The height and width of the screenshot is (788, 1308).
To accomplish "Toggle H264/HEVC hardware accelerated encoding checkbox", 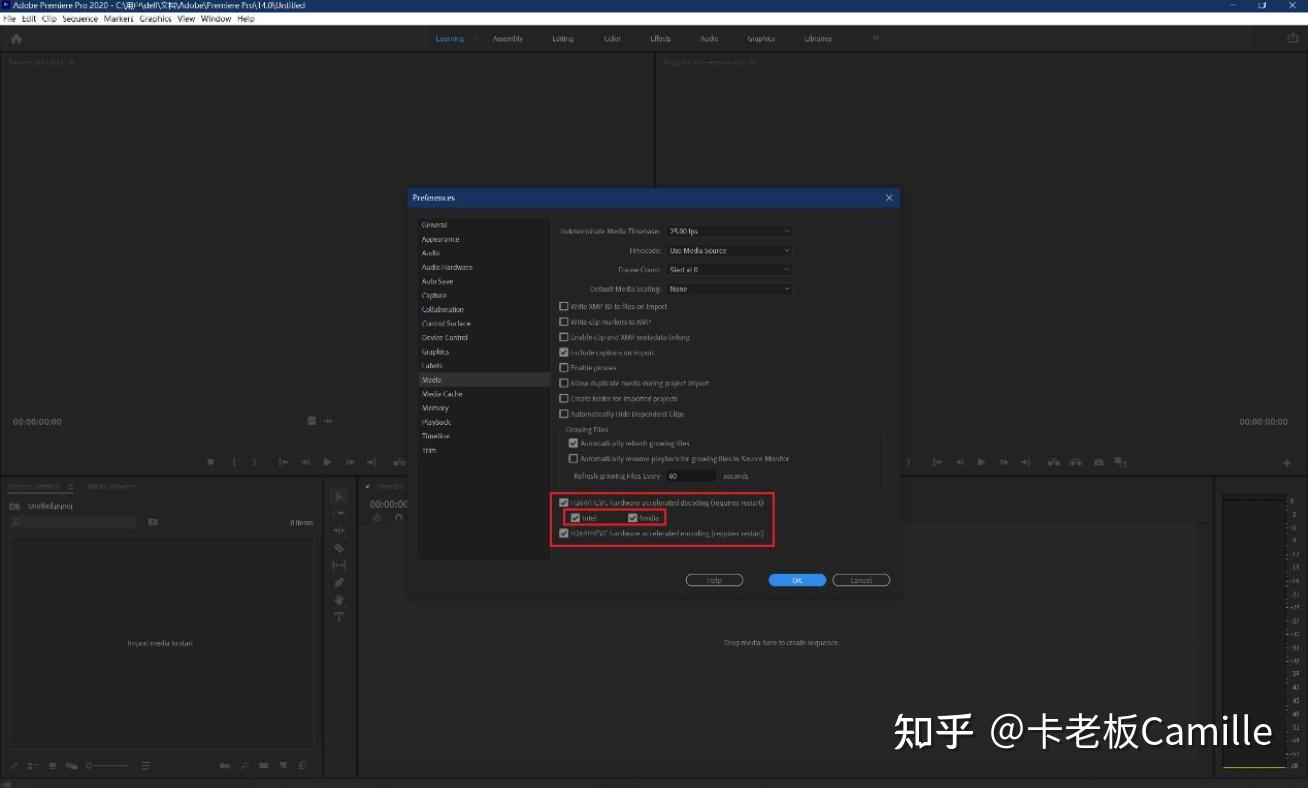I will tap(563, 534).
